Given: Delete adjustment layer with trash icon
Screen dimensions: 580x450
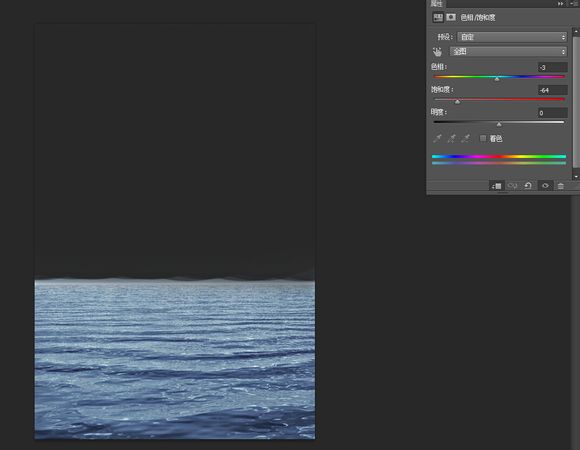Looking at the screenshot, I should (561, 186).
